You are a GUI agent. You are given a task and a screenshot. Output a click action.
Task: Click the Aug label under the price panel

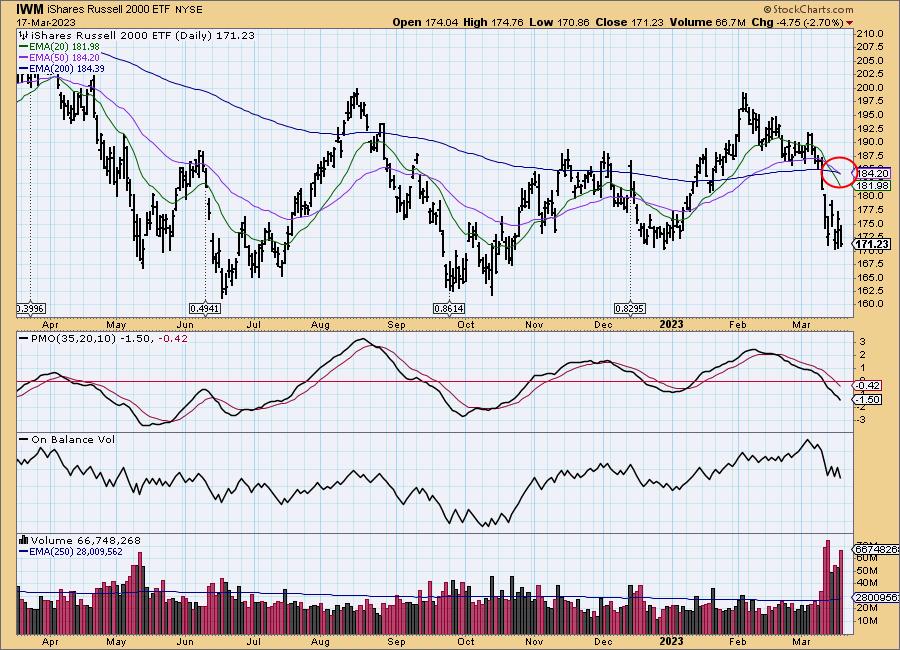(320, 325)
